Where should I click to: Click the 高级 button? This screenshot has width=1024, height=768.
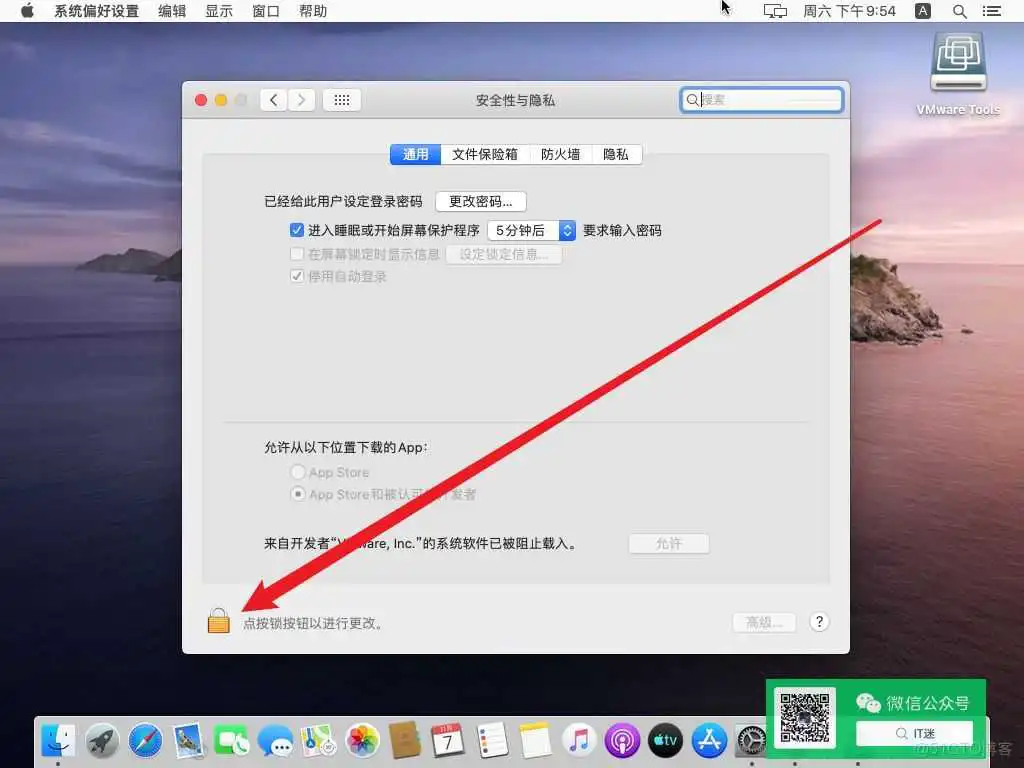[763, 621]
